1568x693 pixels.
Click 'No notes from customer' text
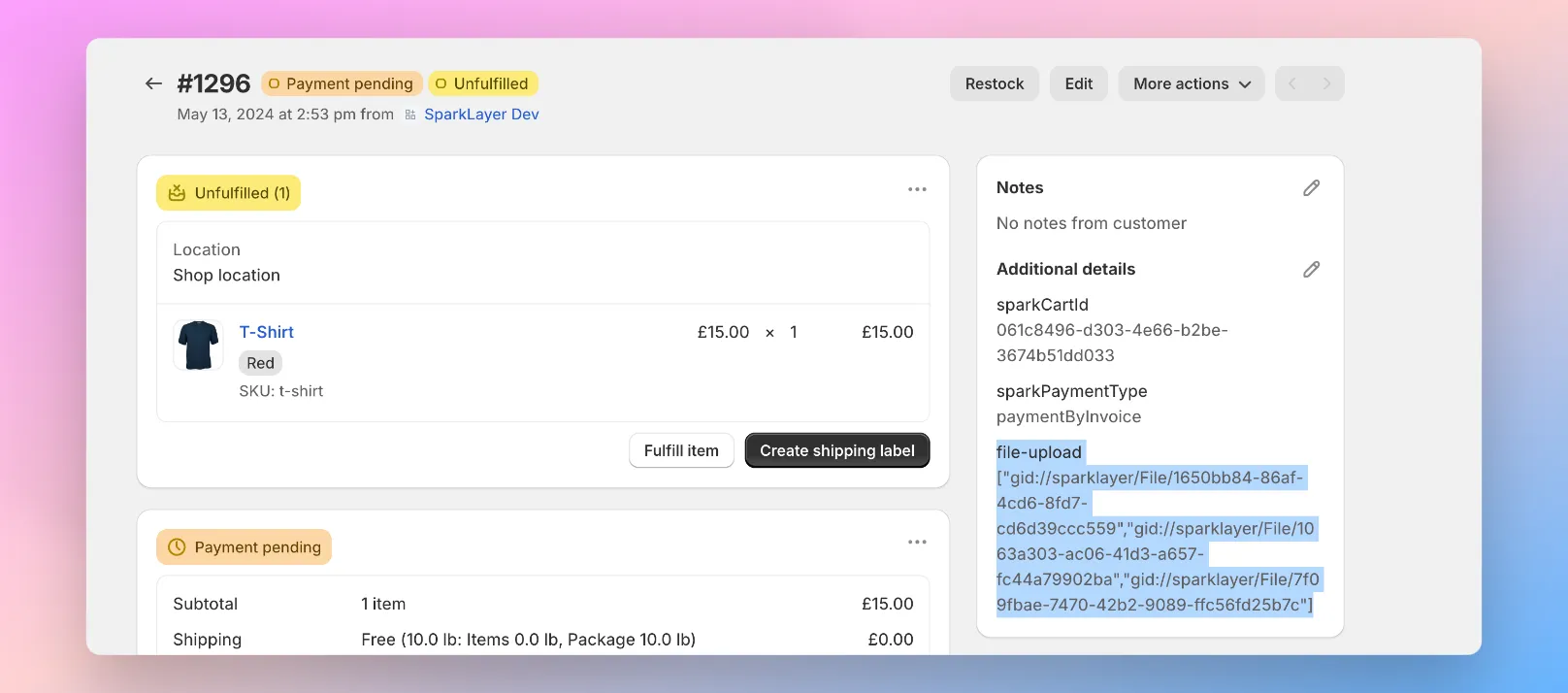click(x=1092, y=223)
